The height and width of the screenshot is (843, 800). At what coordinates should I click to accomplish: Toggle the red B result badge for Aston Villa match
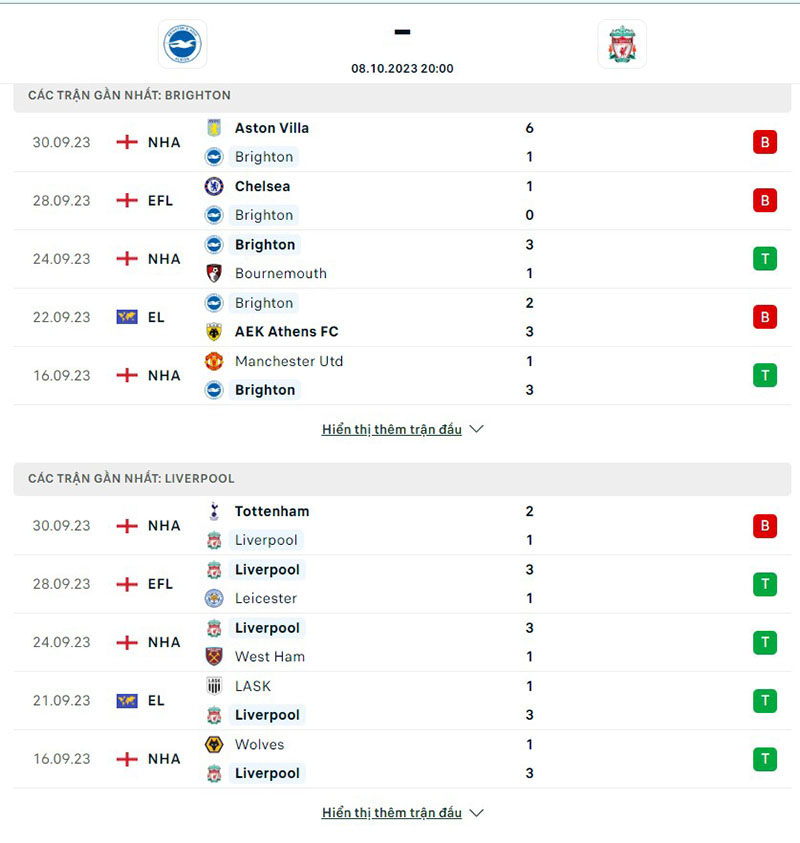pyautogui.click(x=765, y=142)
